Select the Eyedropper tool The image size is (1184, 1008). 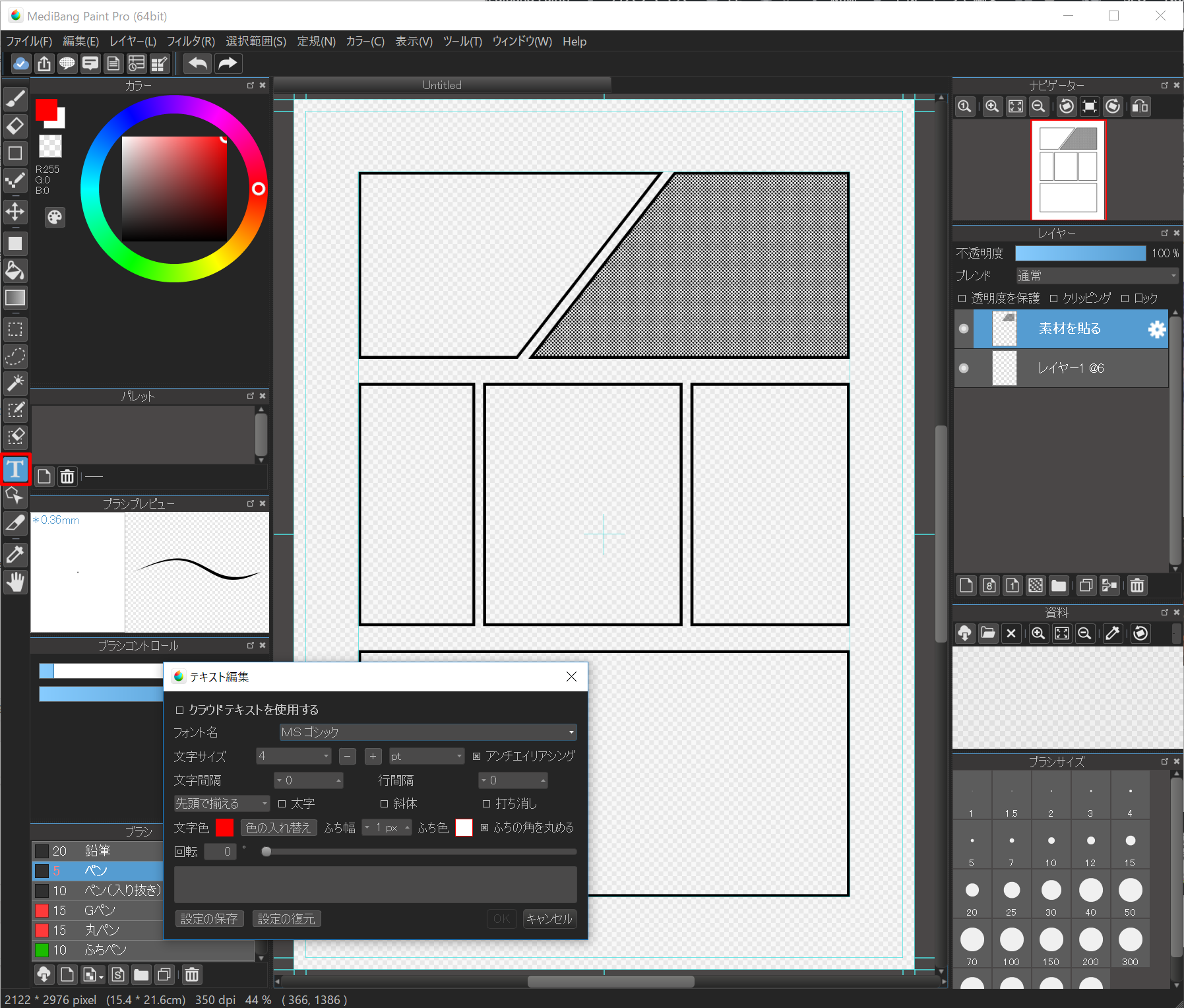pyautogui.click(x=15, y=555)
